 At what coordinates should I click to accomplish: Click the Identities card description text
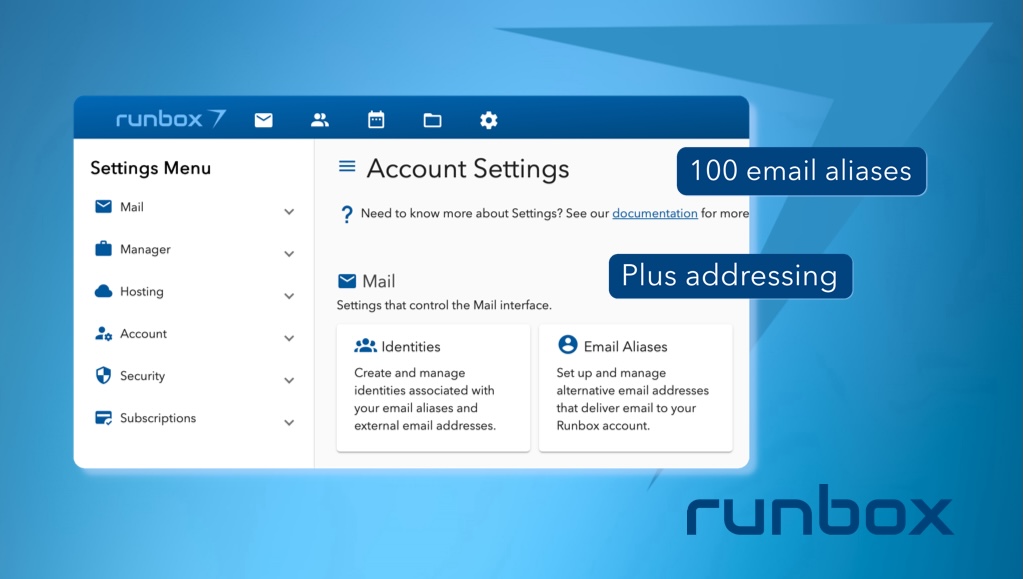coord(425,399)
